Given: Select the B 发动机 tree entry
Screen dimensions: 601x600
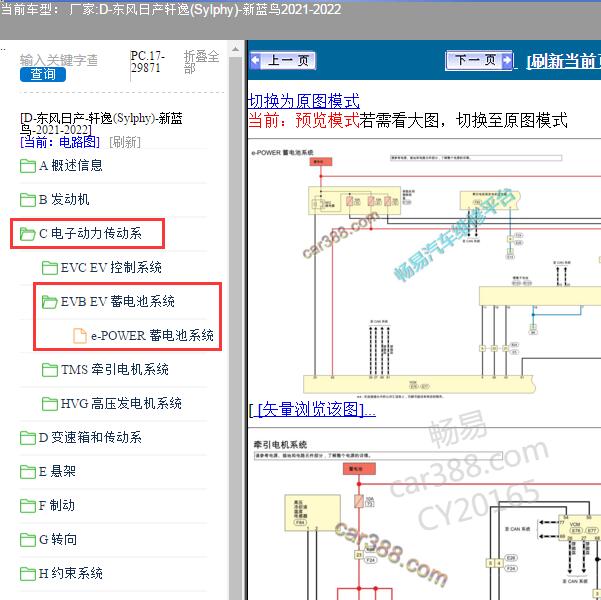Looking at the screenshot, I should tap(64, 199).
